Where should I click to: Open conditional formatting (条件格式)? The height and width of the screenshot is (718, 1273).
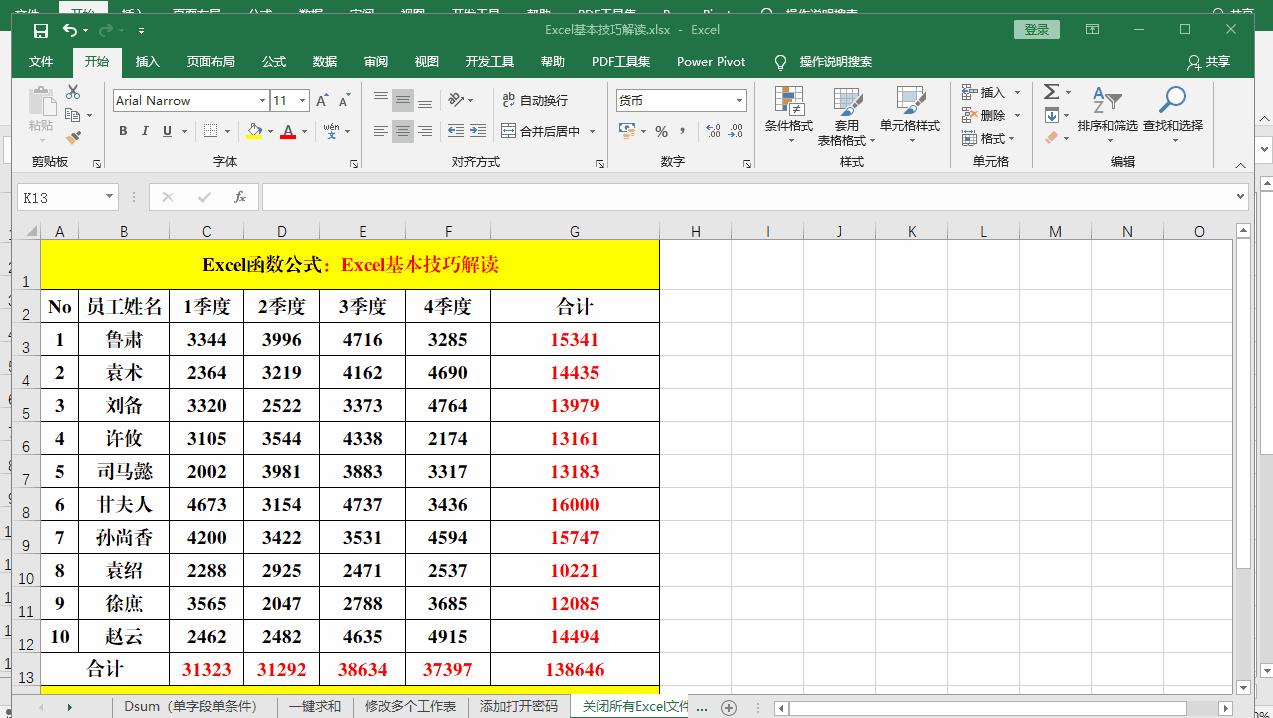tap(789, 113)
